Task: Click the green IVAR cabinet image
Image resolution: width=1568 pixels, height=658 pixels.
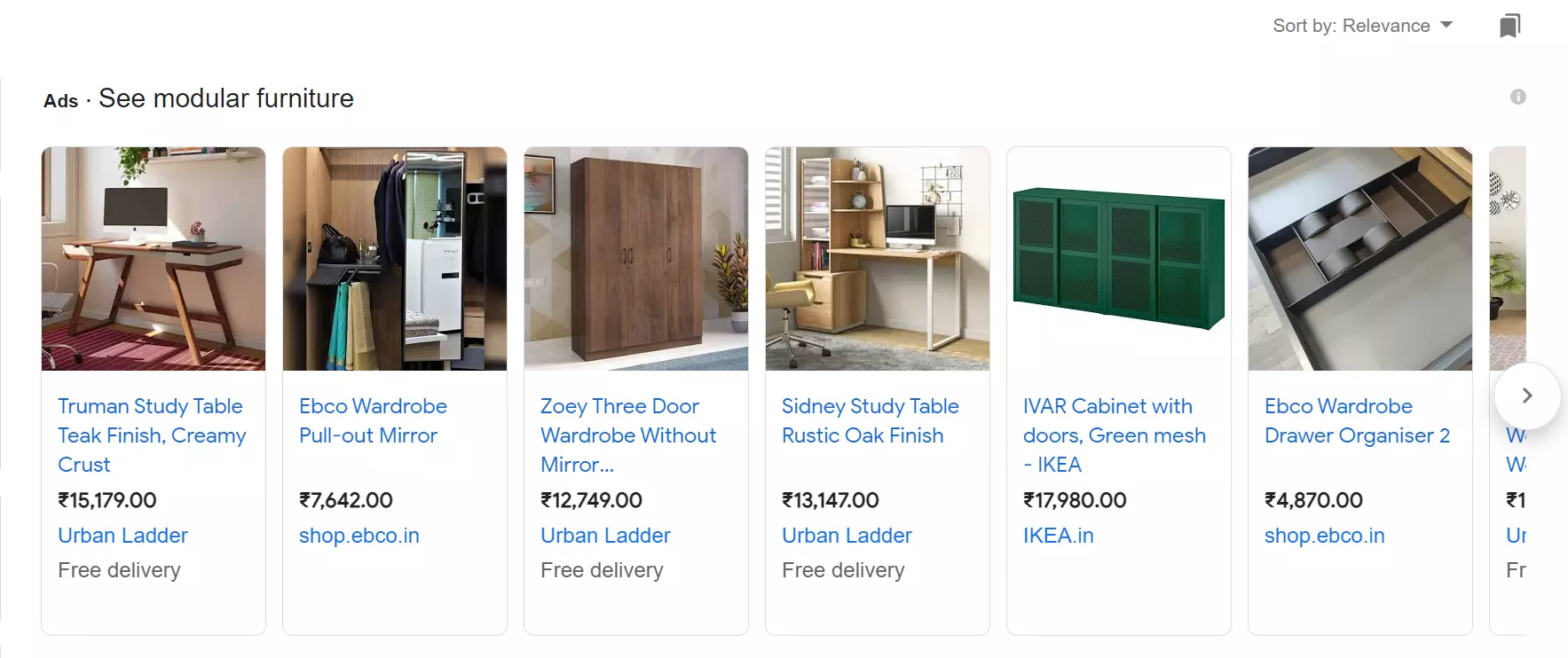Action: pyautogui.click(x=1119, y=259)
